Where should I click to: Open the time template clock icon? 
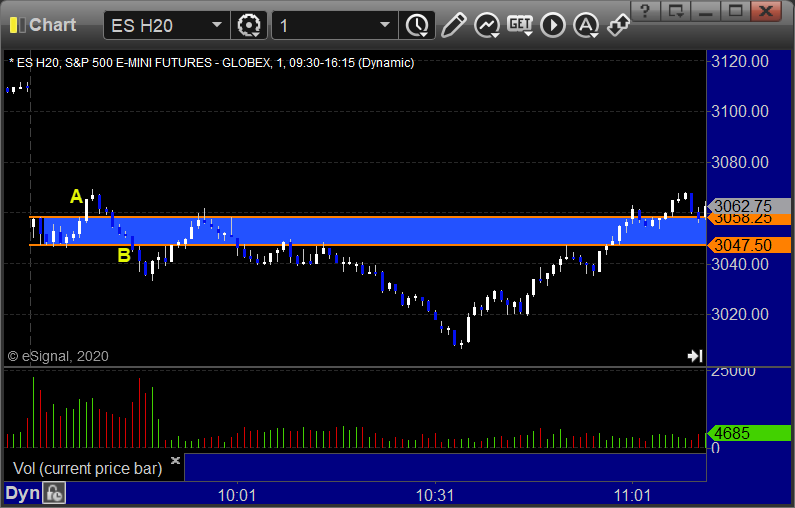[x=417, y=25]
